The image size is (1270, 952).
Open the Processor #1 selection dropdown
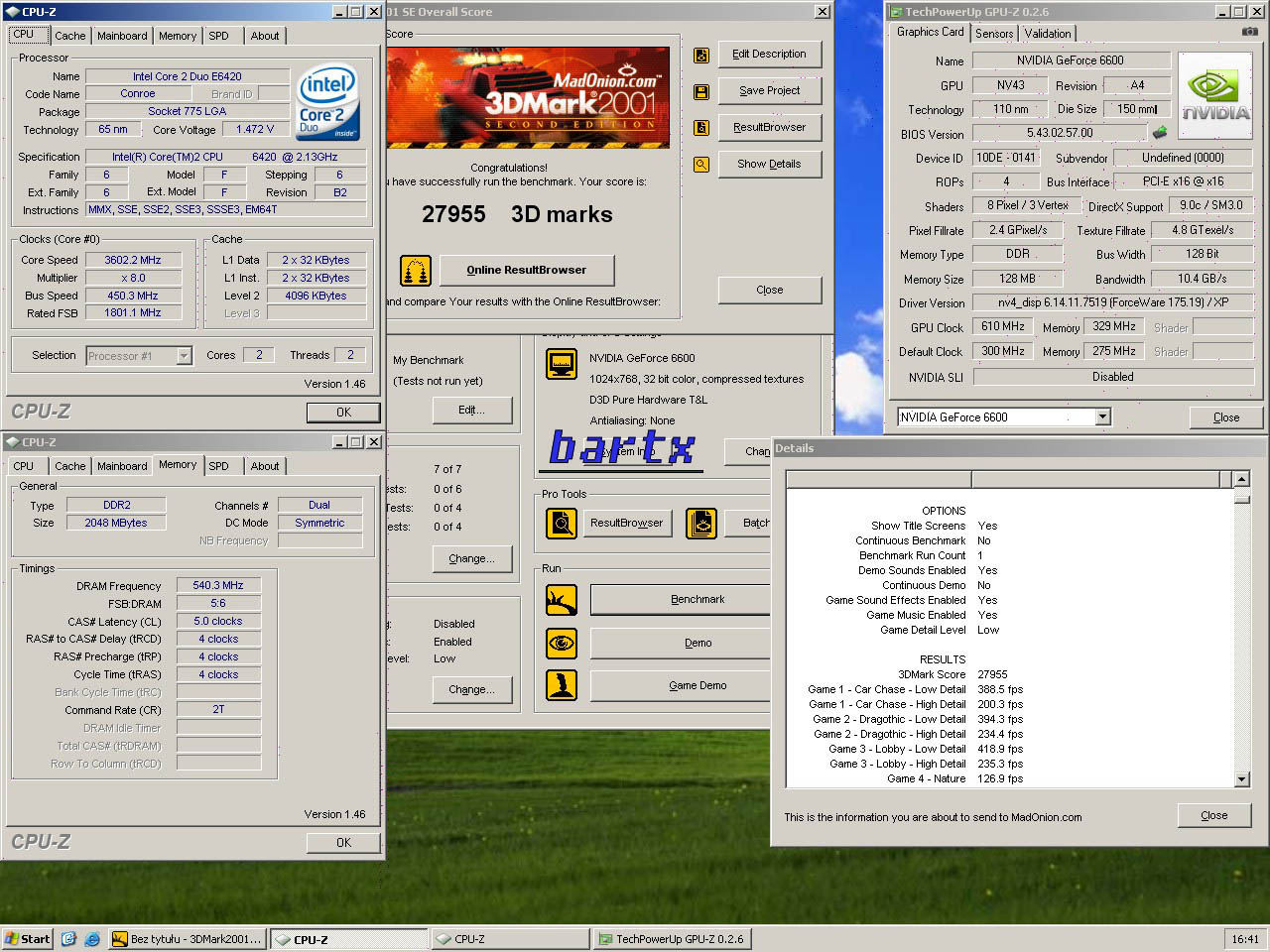pyautogui.click(x=184, y=355)
